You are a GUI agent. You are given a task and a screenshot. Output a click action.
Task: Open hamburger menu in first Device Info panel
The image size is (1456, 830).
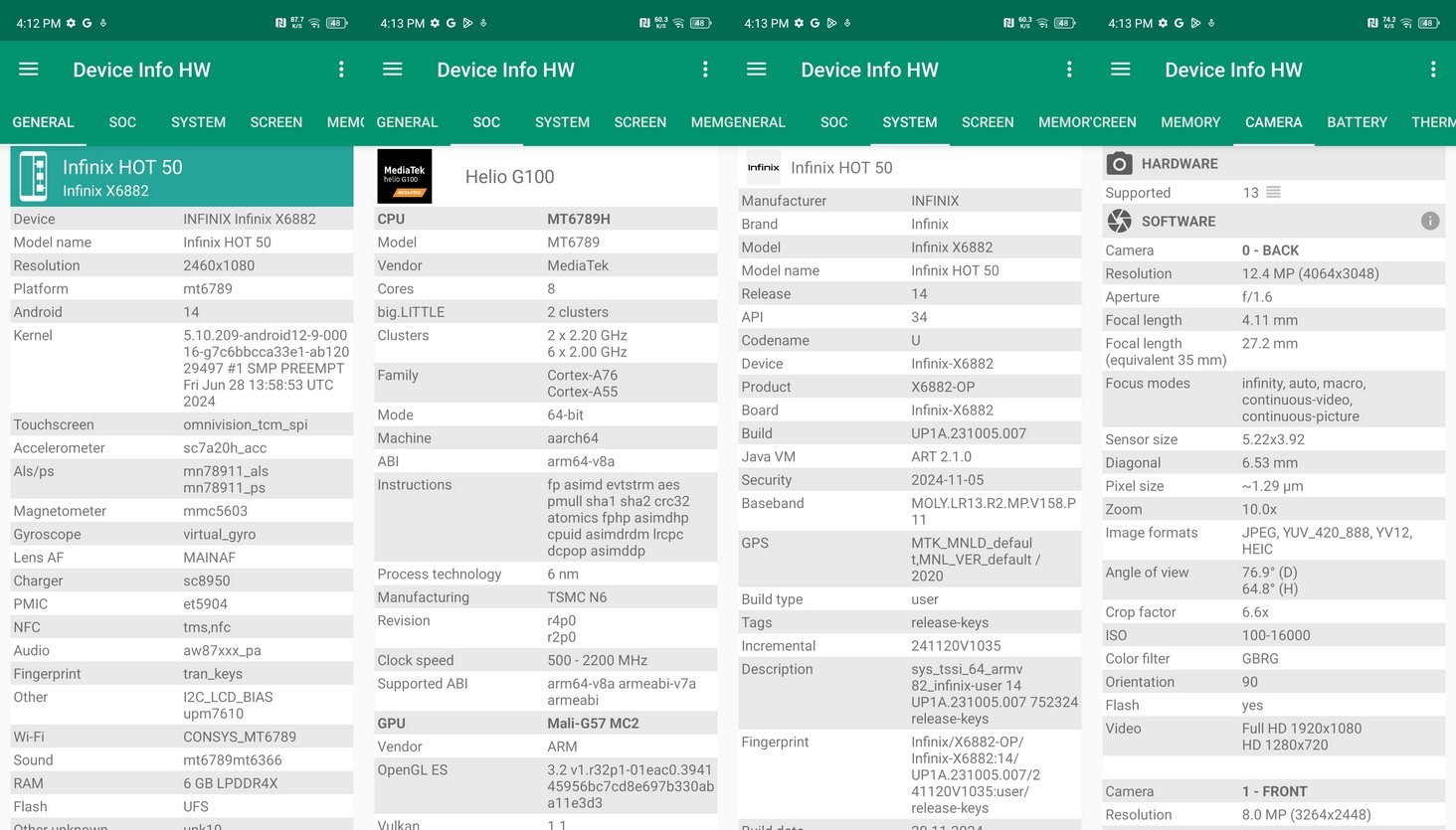(29, 70)
